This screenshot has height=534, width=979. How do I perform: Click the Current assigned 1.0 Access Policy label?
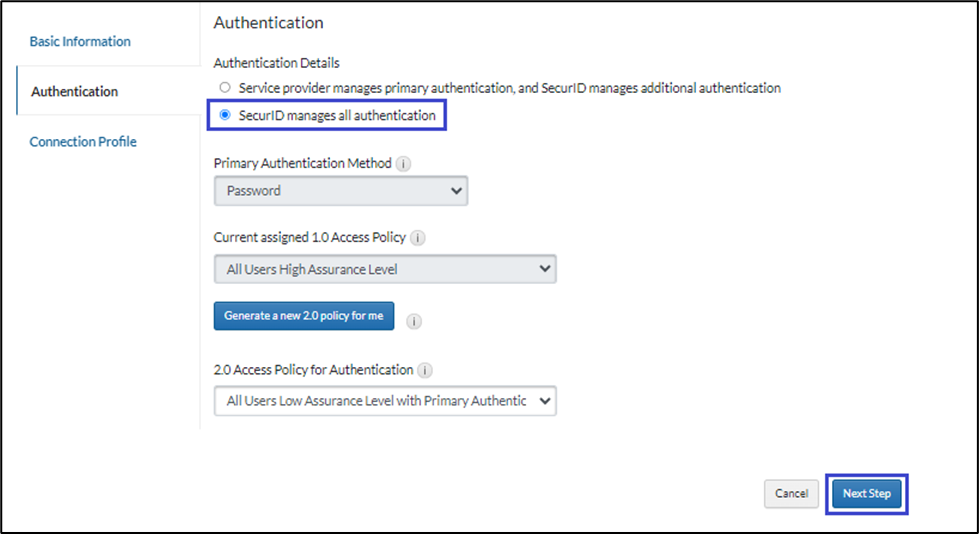pos(309,238)
